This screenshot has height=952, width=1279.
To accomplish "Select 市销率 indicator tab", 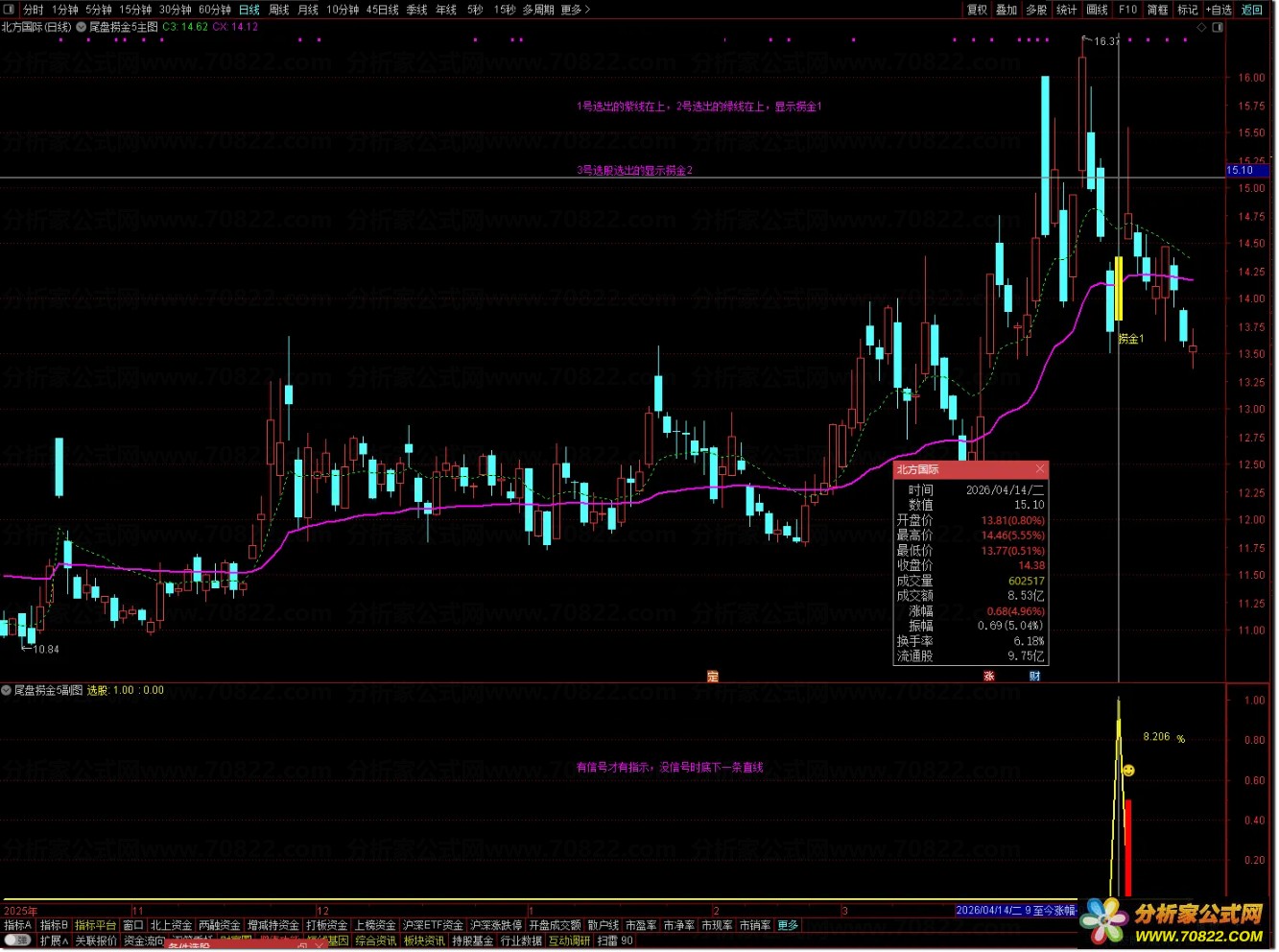I will coord(755,926).
